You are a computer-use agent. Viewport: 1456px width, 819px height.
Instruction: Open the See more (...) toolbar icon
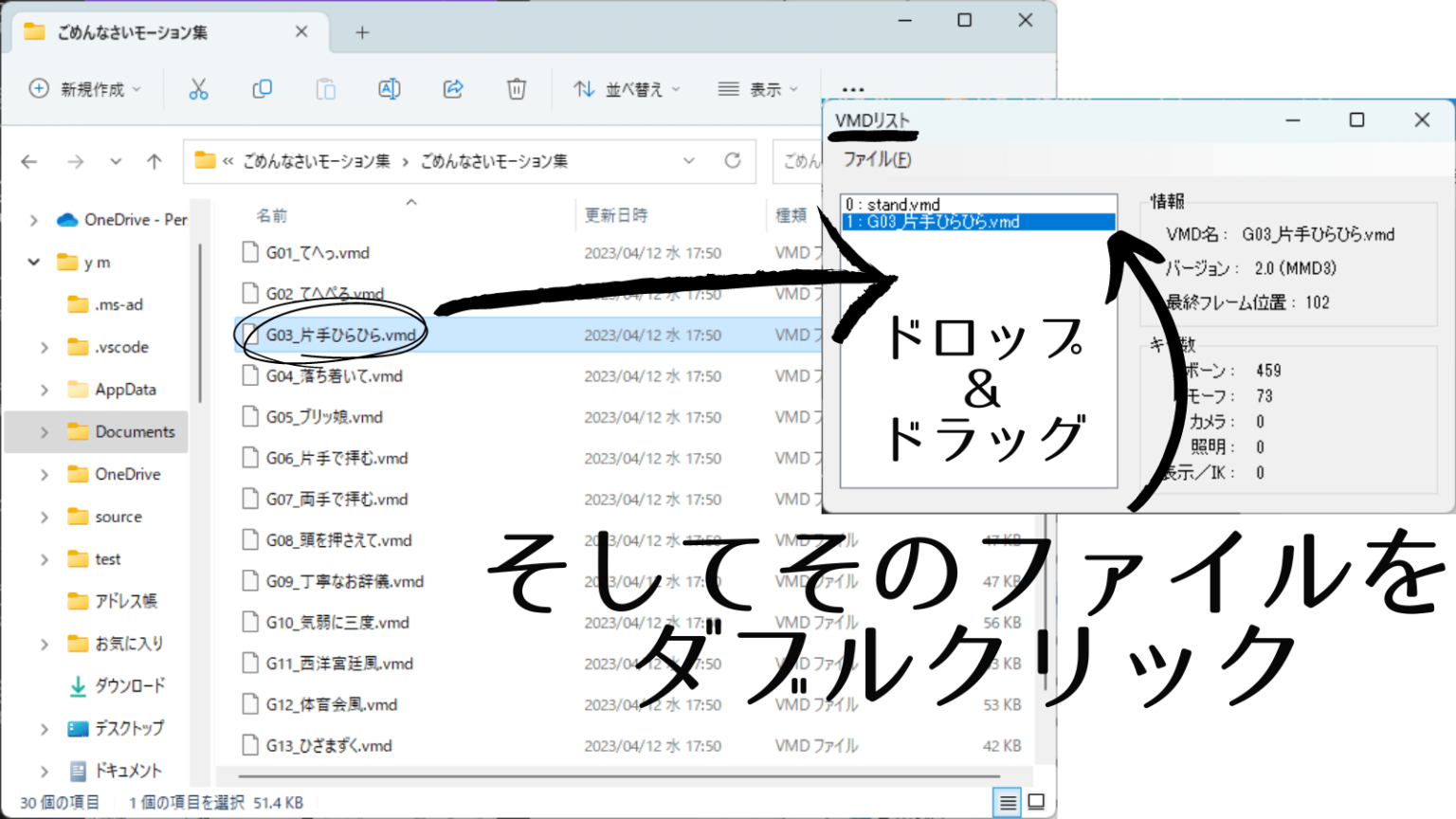click(852, 88)
